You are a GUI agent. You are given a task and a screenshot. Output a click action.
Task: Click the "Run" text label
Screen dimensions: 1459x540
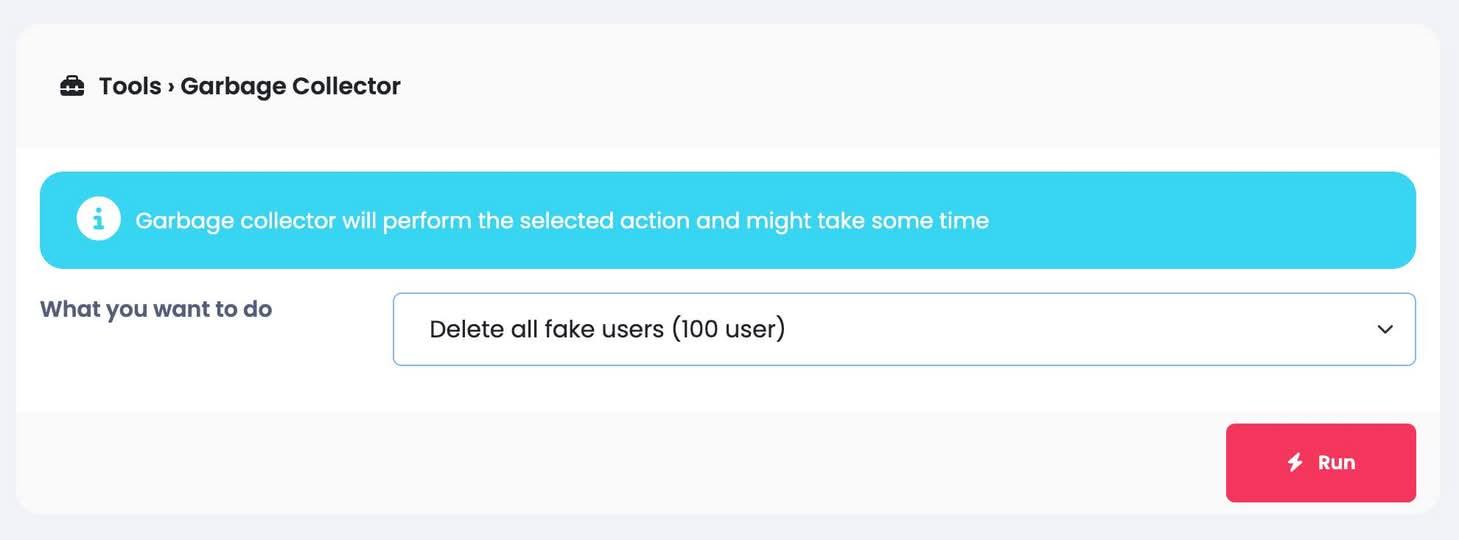coord(1336,462)
